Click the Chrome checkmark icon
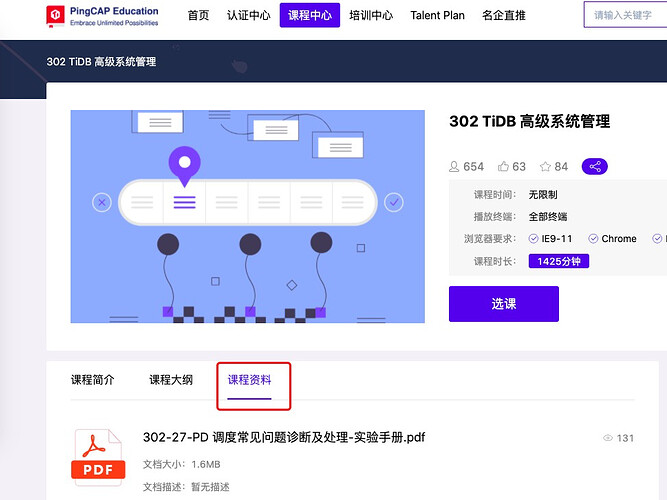 tap(593, 239)
